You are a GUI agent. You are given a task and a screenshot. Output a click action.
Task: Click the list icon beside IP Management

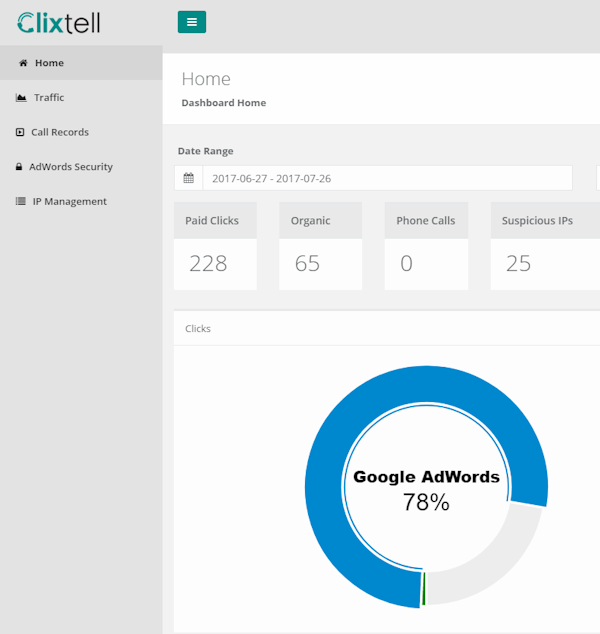[x=21, y=201]
